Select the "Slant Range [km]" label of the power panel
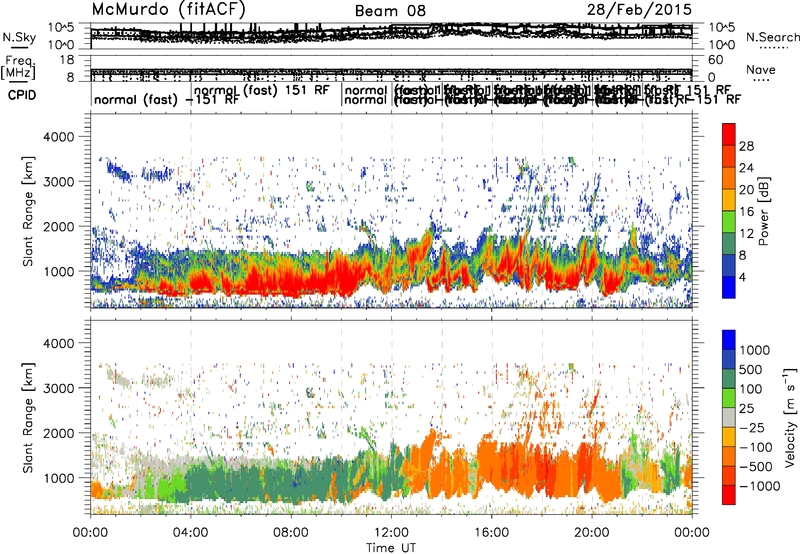800x554 pixels. pyautogui.click(x=28, y=211)
